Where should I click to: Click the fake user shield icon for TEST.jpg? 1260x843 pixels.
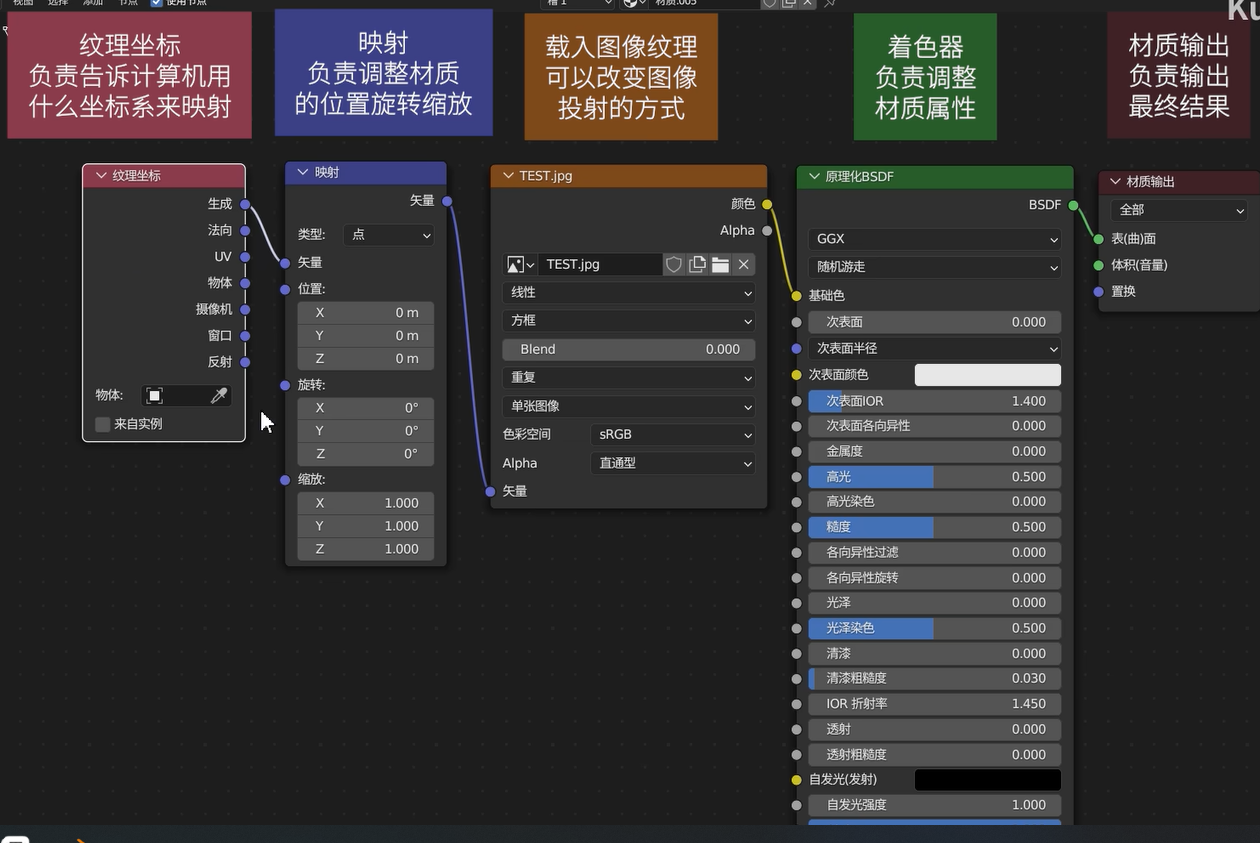(674, 264)
